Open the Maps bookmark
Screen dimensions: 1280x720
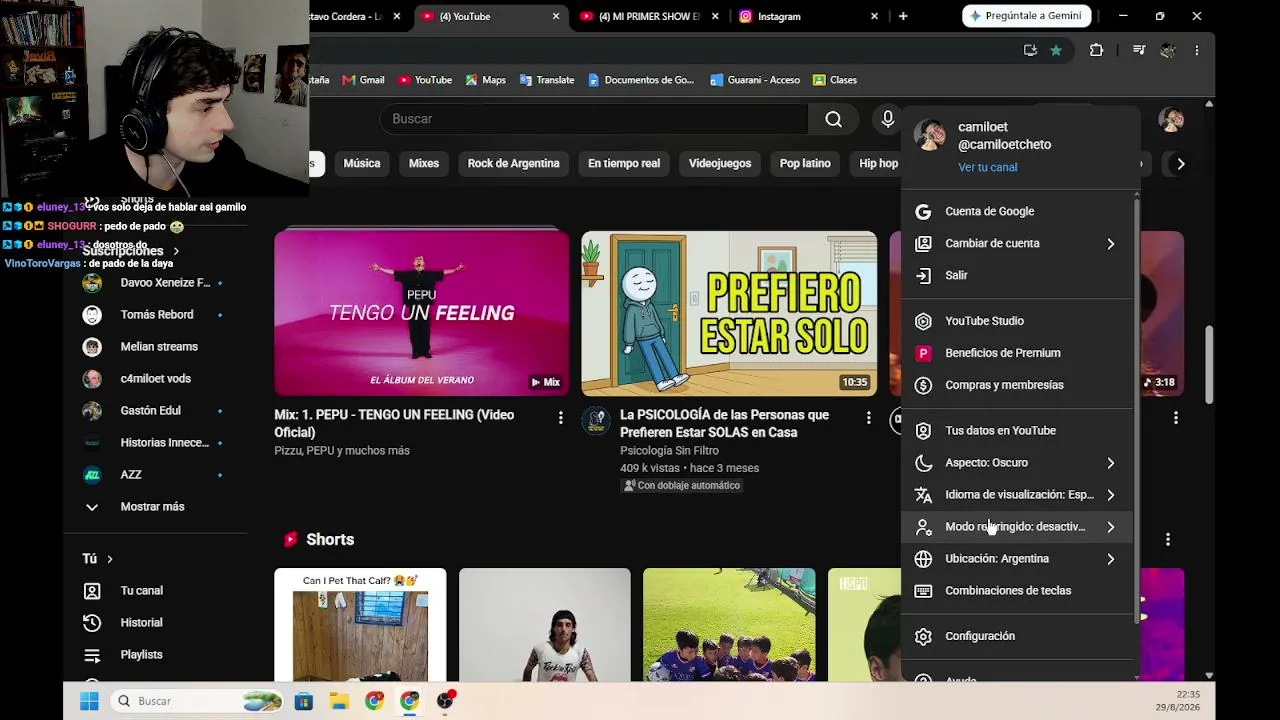[x=485, y=80]
